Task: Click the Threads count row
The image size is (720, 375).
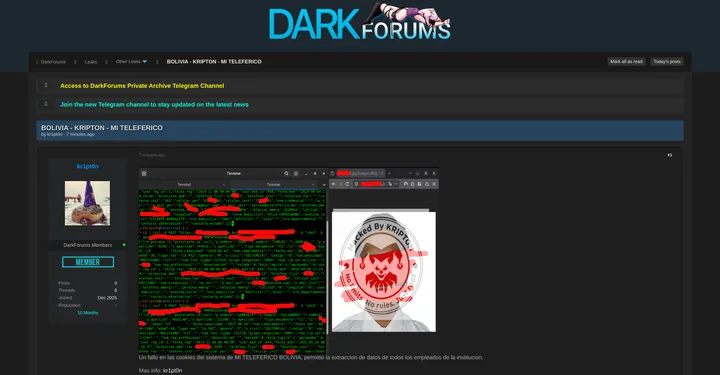Action: 87,290
